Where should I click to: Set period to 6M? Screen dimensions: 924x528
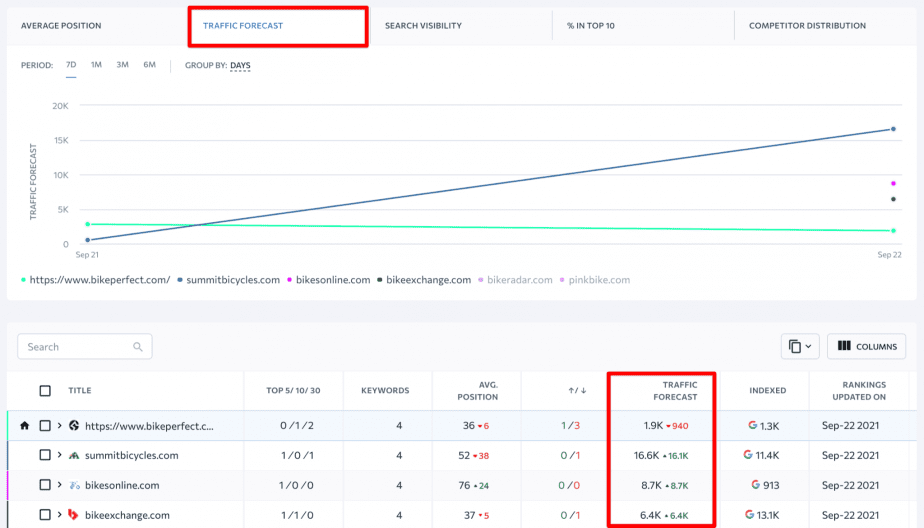point(149,65)
